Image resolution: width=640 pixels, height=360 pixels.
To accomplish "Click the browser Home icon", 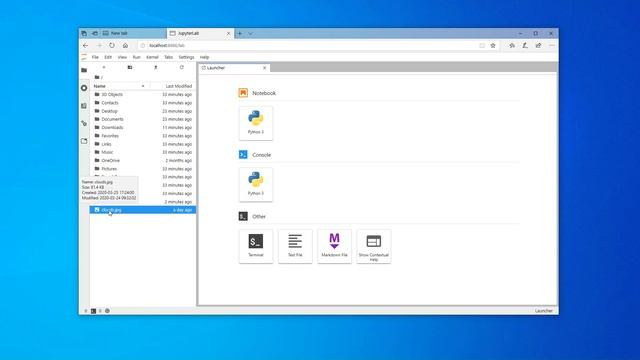I will tap(125, 46).
